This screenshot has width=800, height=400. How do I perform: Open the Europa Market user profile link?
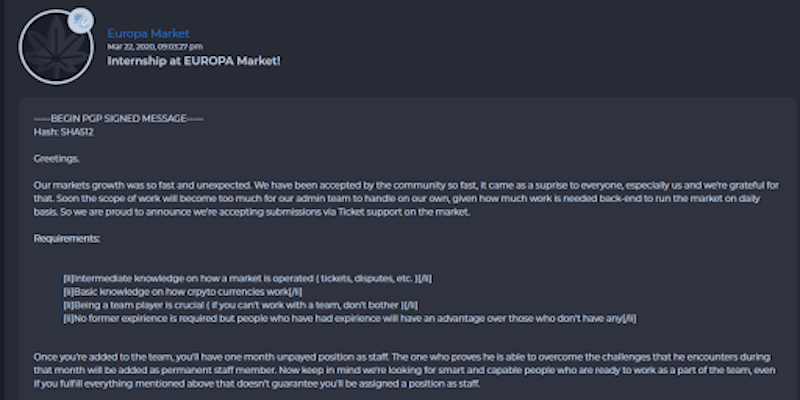(x=148, y=34)
